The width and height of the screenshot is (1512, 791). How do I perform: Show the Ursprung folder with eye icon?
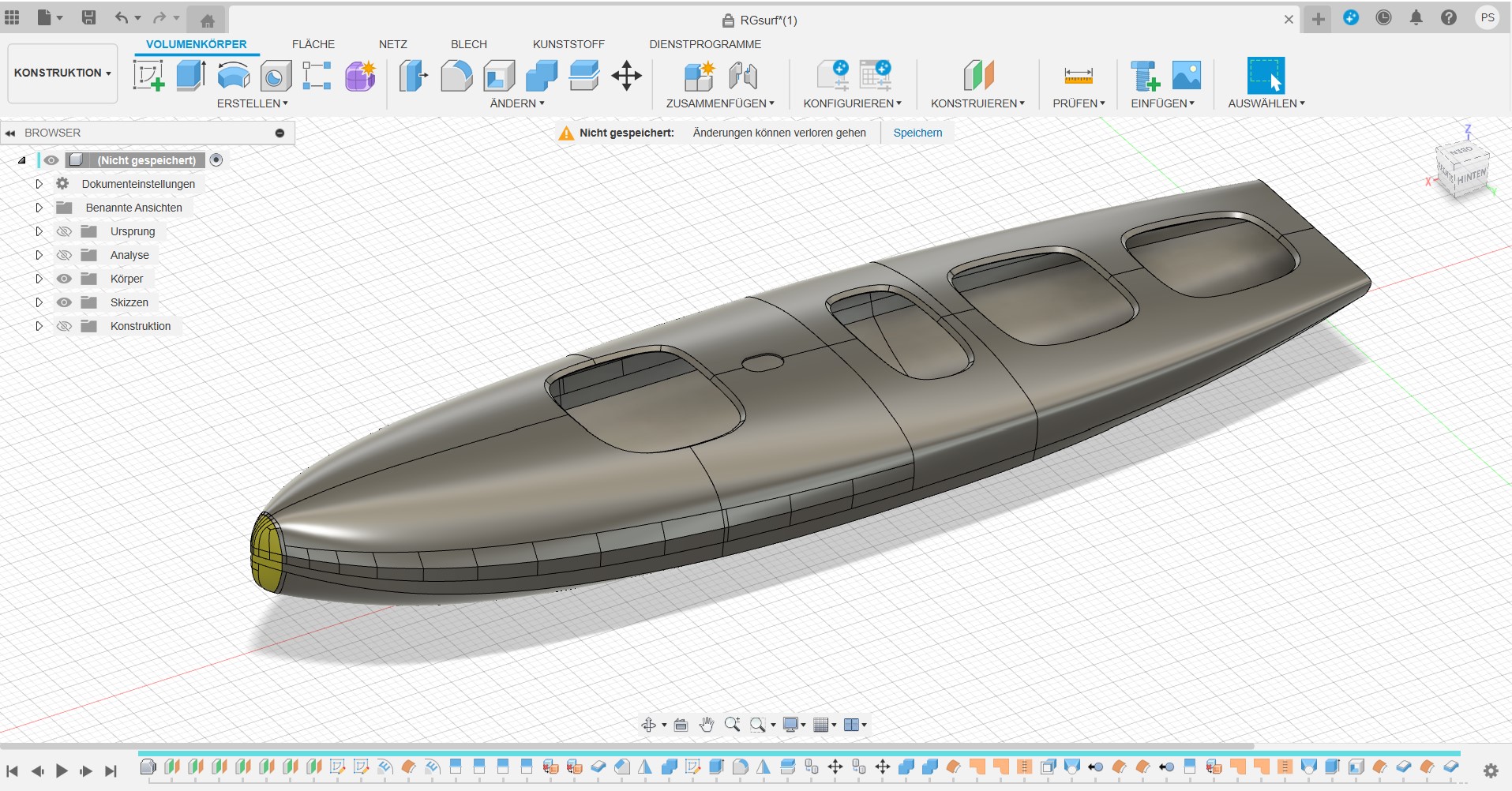[64, 231]
